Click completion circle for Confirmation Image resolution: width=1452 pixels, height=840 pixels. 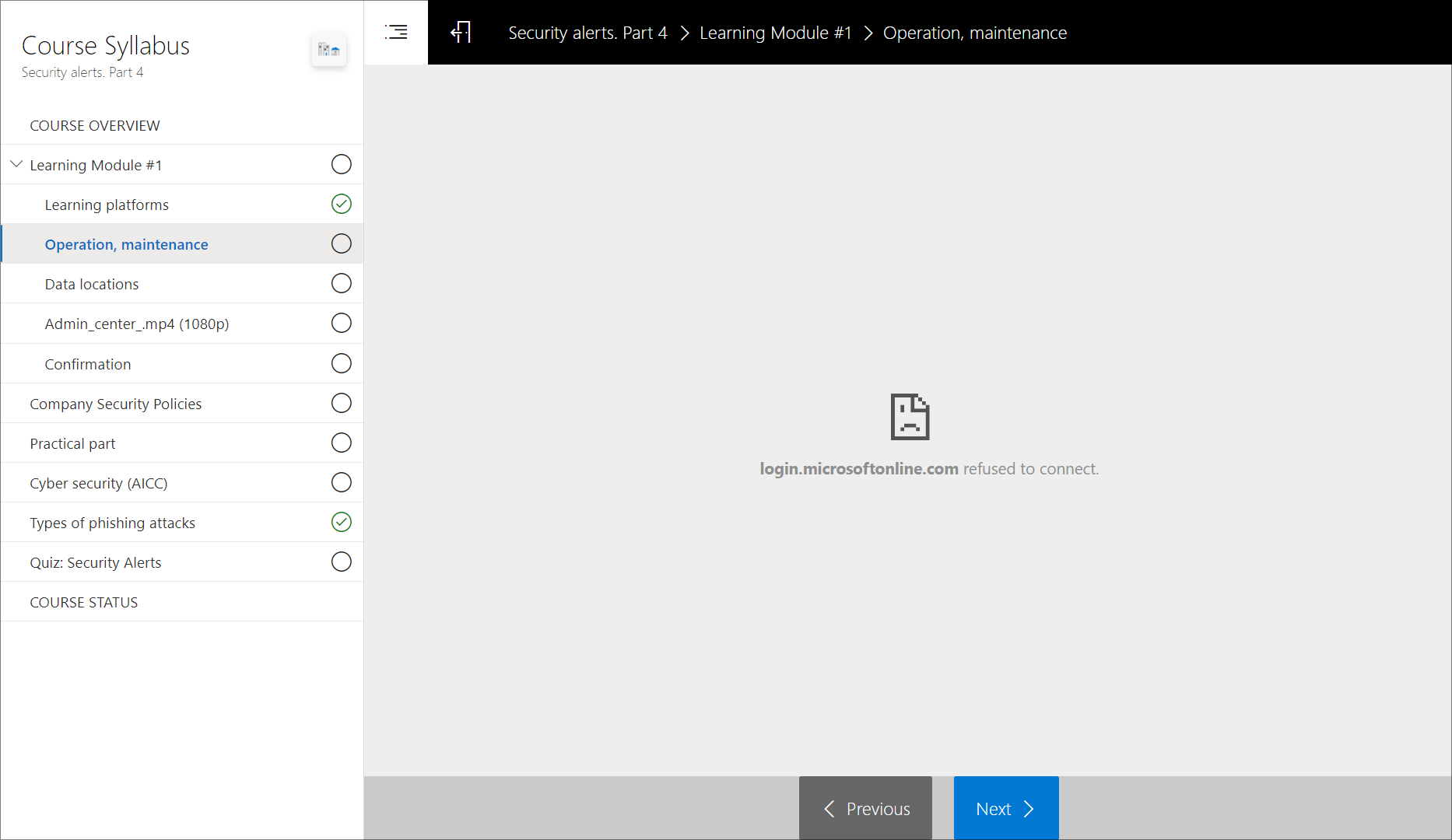pos(341,363)
